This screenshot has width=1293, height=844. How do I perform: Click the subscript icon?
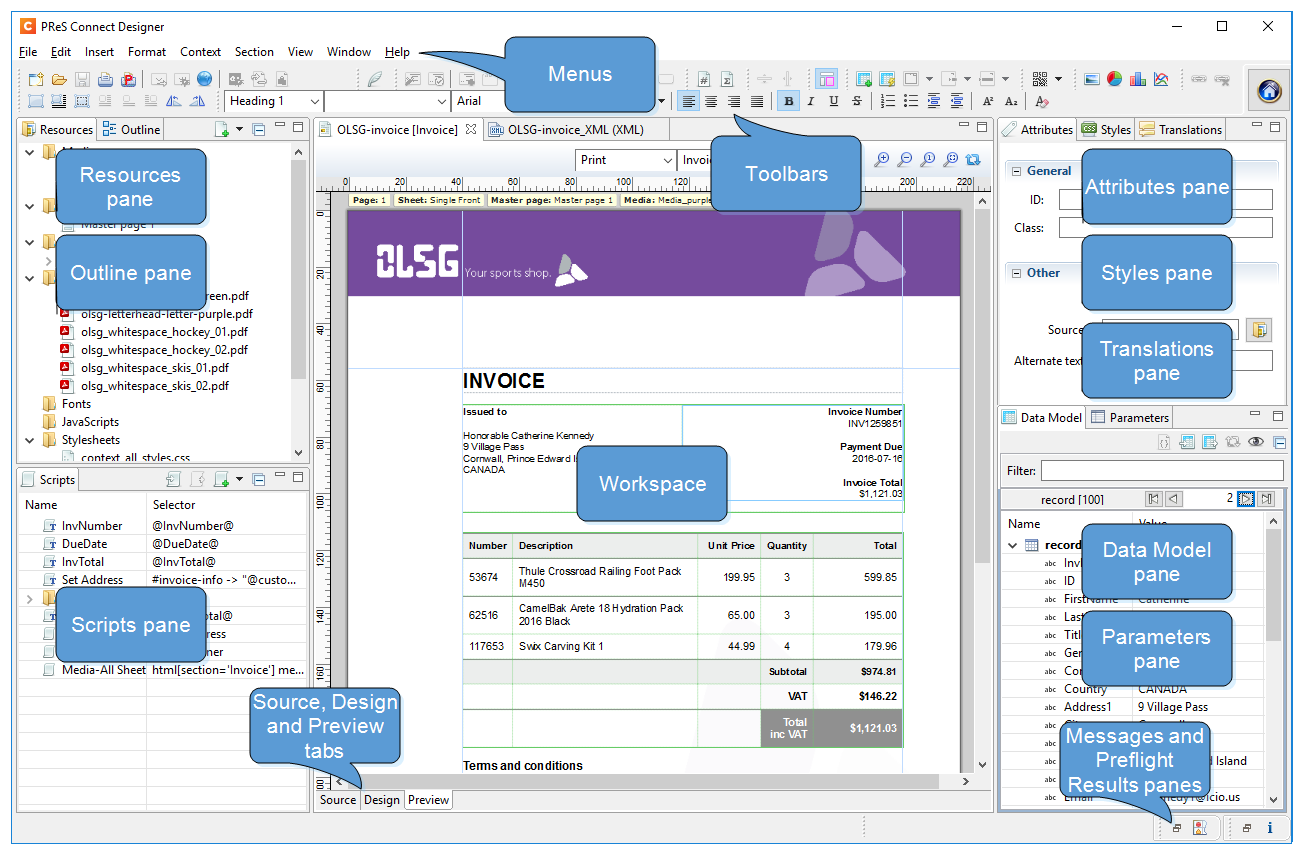pos(1011,101)
